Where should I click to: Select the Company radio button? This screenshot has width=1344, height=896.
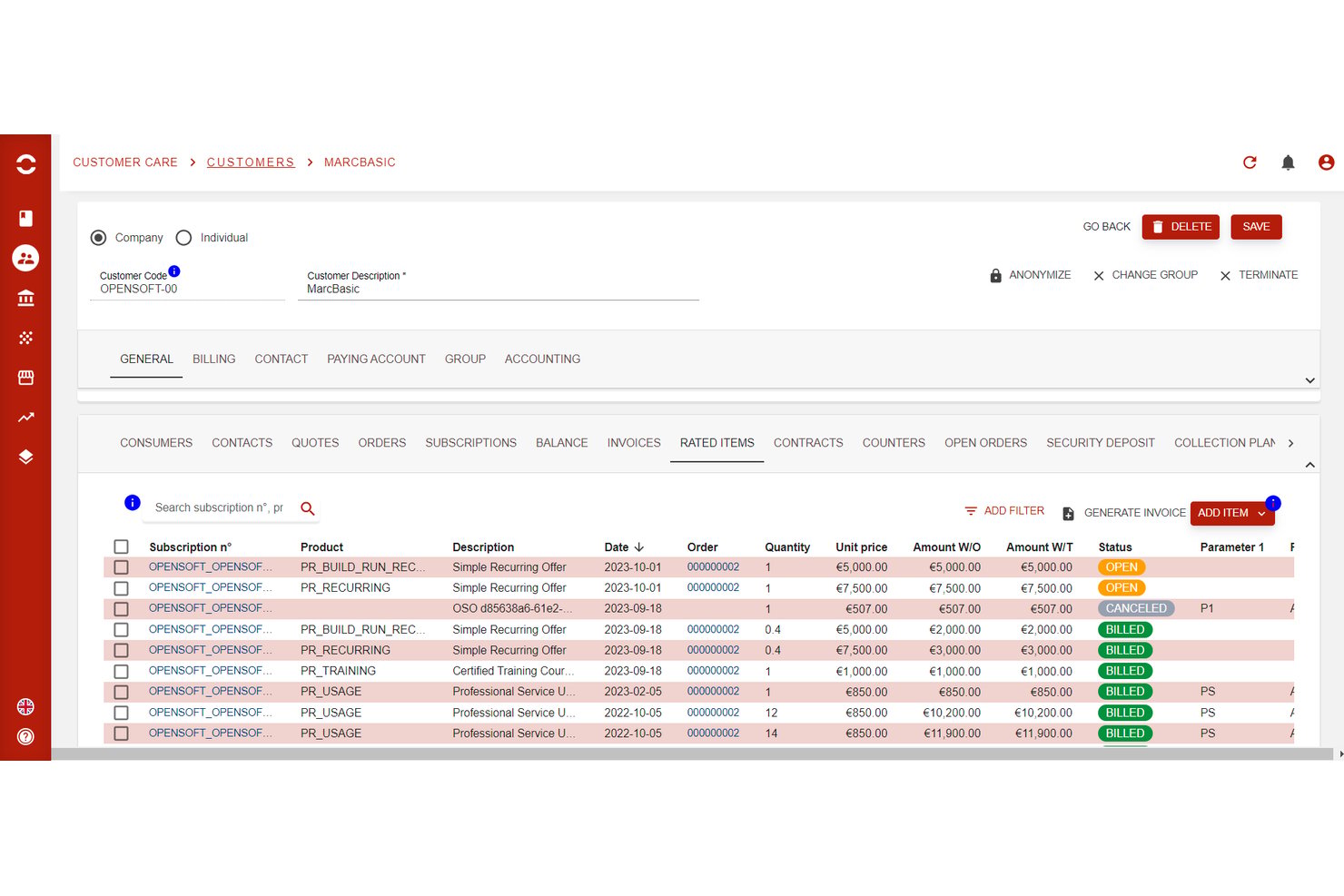pos(98,238)
